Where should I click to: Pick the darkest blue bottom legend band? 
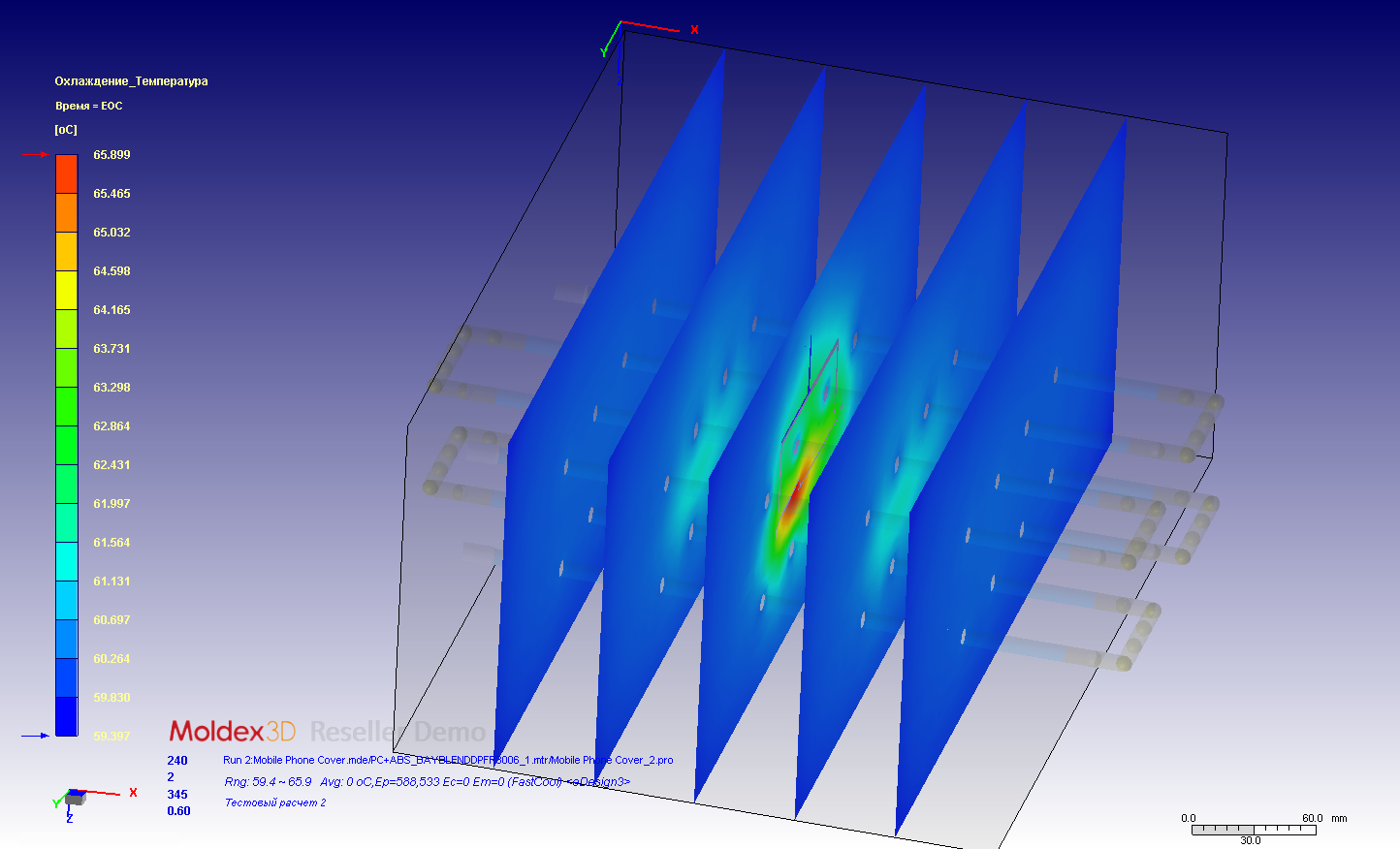tap(66, 716)
